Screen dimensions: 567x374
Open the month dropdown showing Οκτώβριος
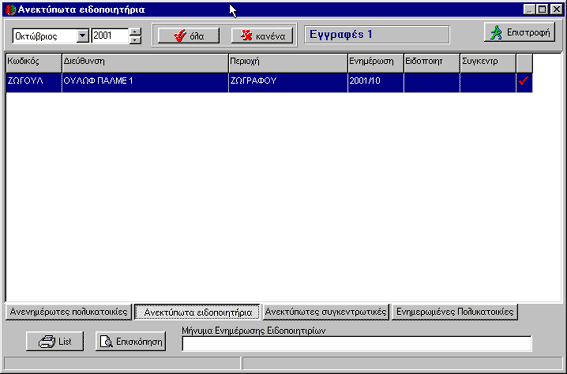pyautogui.click(x=82, y=36)
